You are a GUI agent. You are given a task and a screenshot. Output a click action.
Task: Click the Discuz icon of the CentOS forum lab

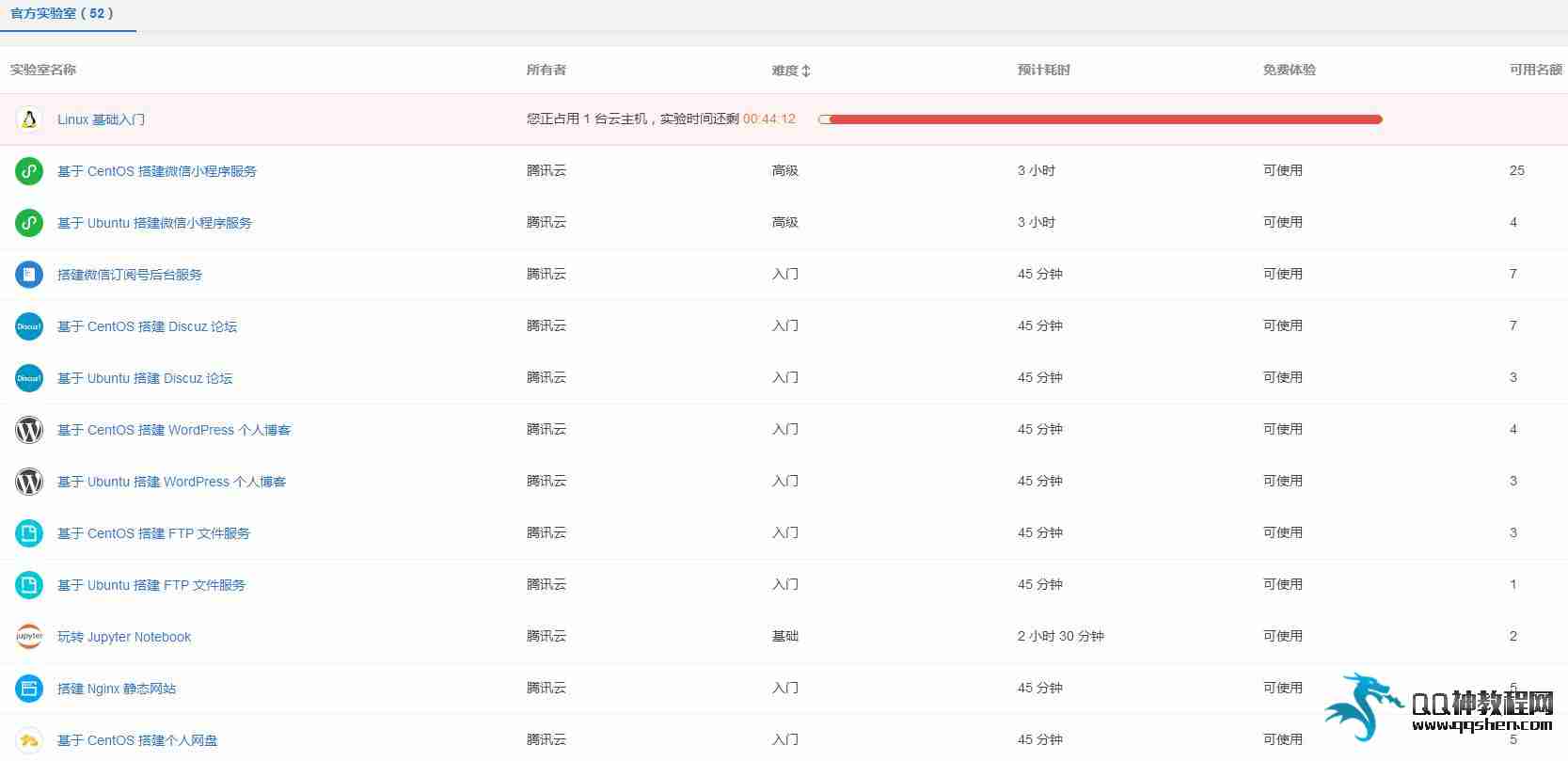29,326
